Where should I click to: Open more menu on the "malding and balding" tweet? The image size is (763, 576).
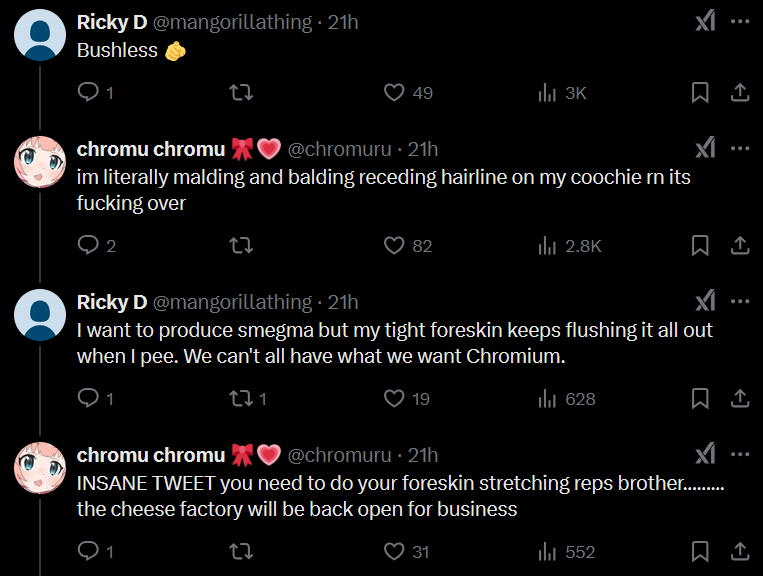(x=740, y=149)
